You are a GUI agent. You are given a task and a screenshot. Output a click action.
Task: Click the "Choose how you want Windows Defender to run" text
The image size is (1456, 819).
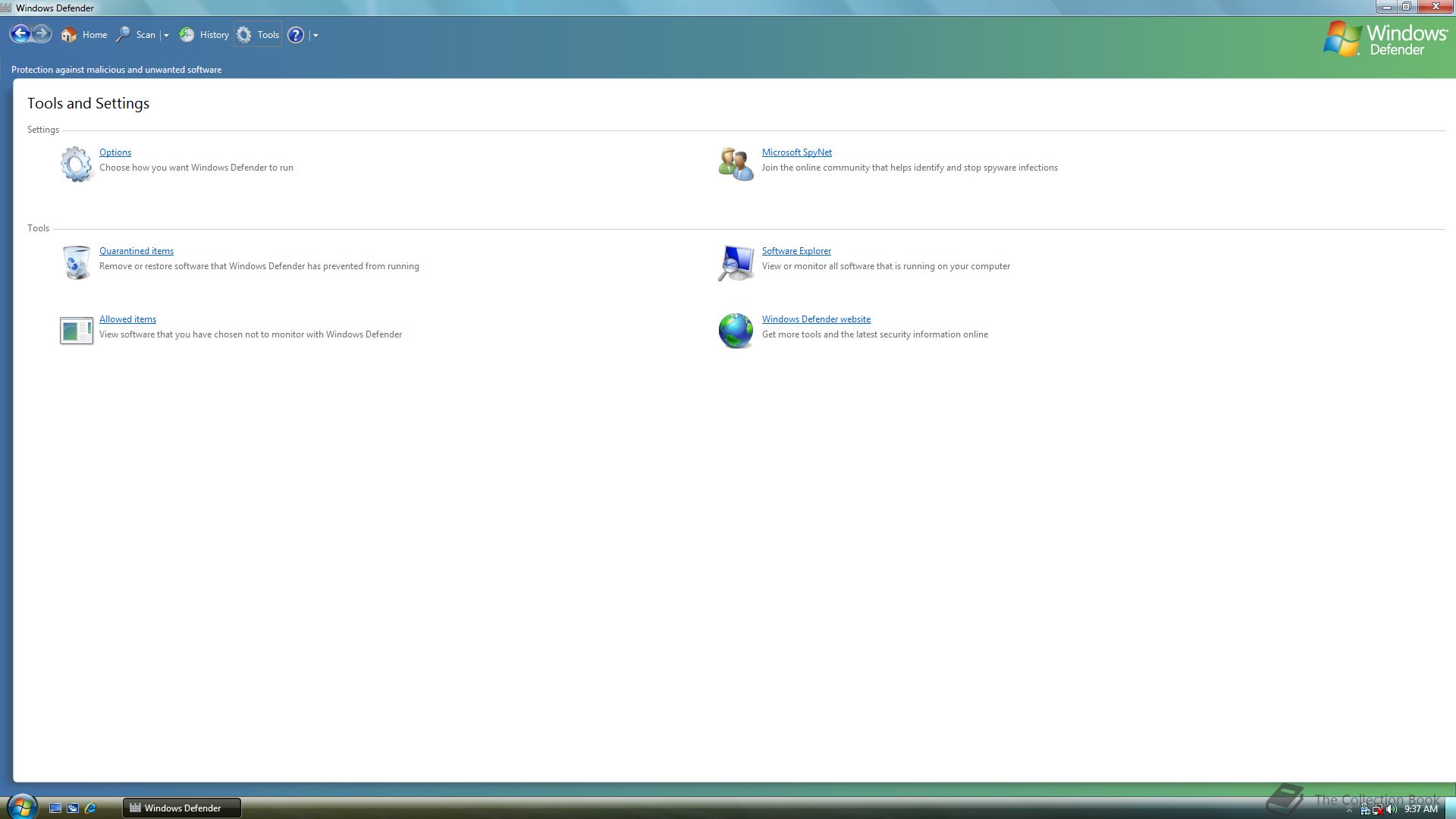pos(196,168)
